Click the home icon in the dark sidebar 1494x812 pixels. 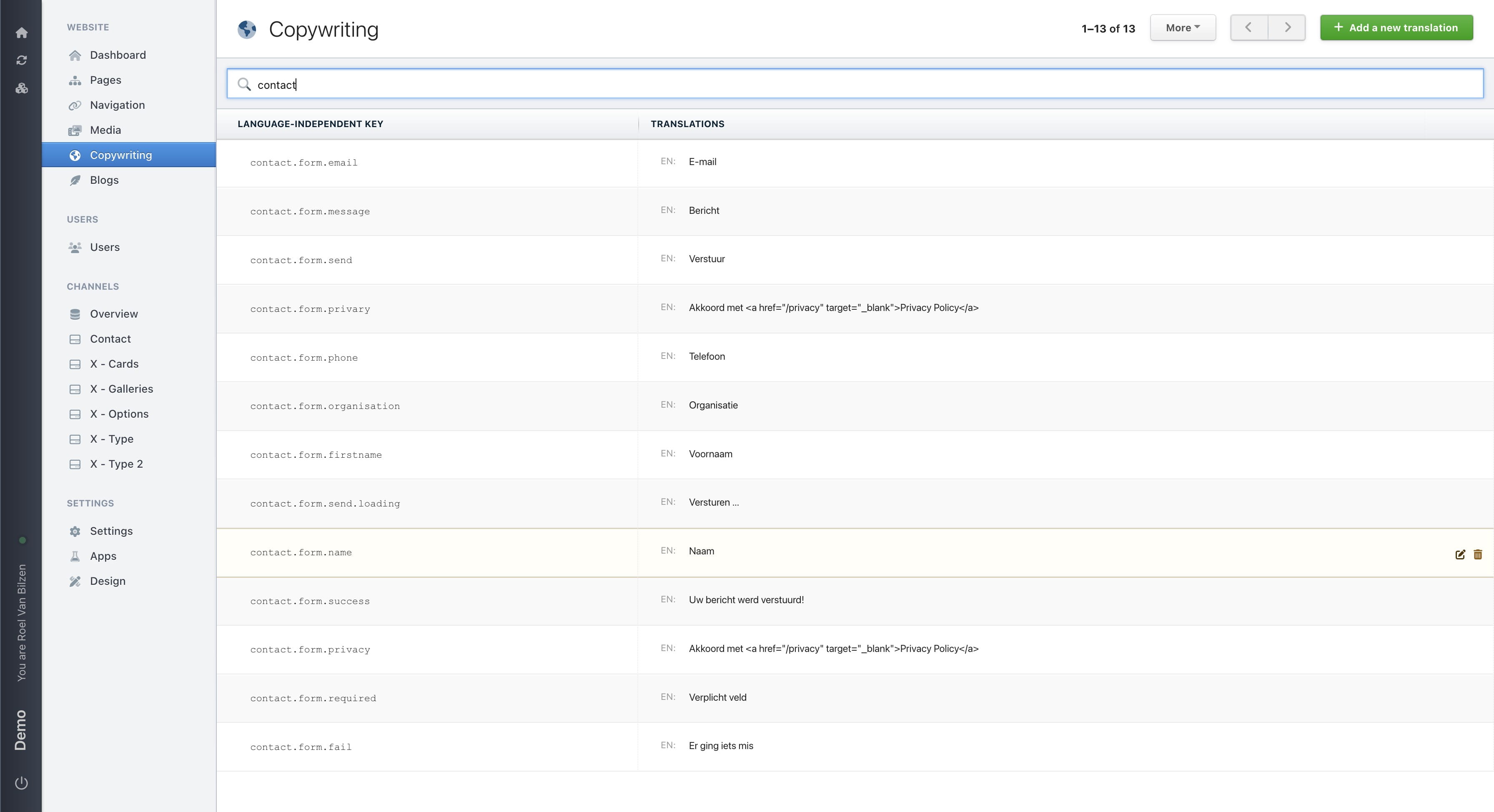click(21, 33)
